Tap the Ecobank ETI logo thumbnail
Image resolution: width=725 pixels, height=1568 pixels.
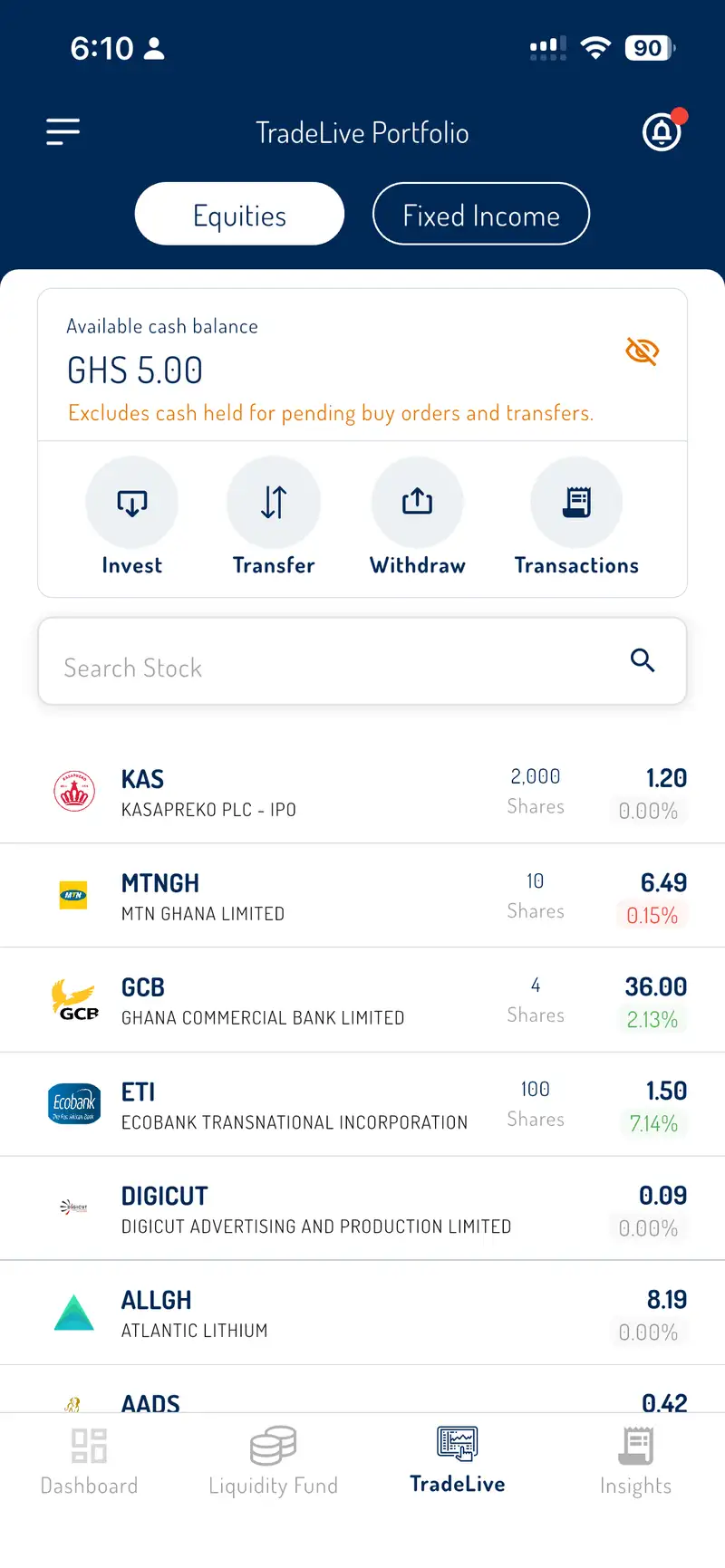click(x=74, y=1104)
